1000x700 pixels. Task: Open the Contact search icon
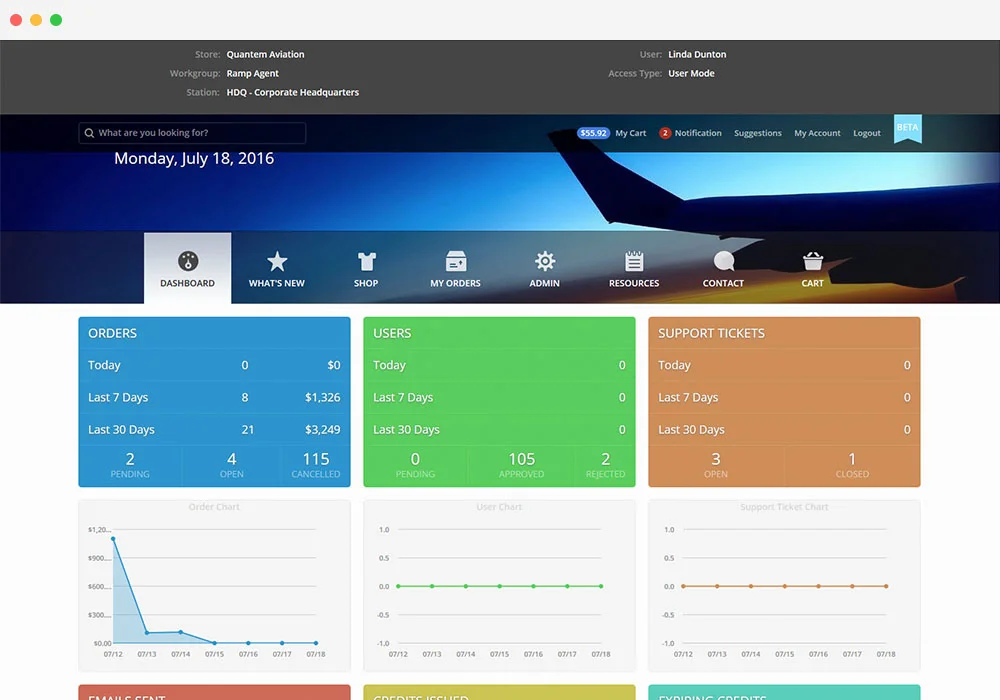723,259
